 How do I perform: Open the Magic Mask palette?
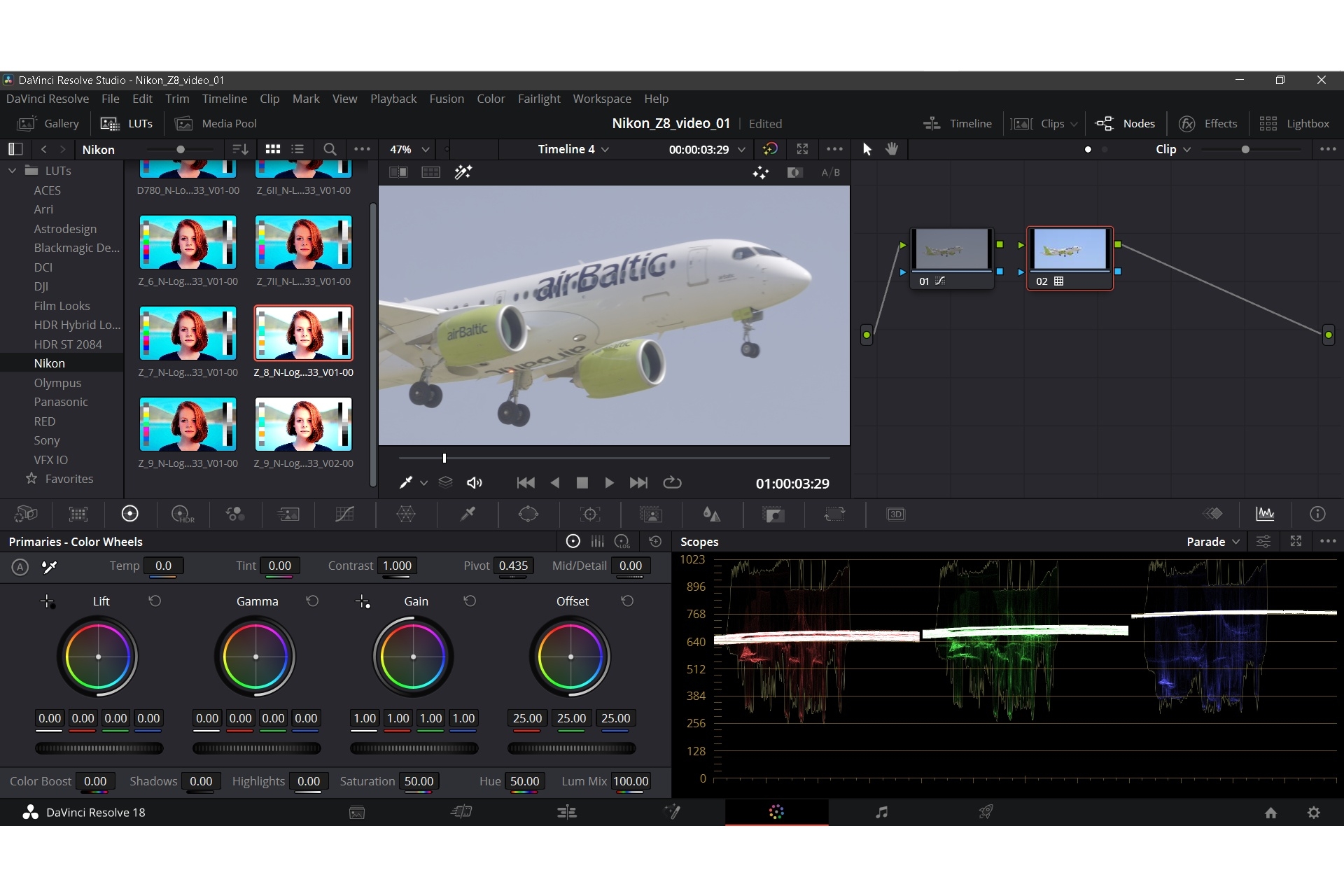[x=651, y=514]
